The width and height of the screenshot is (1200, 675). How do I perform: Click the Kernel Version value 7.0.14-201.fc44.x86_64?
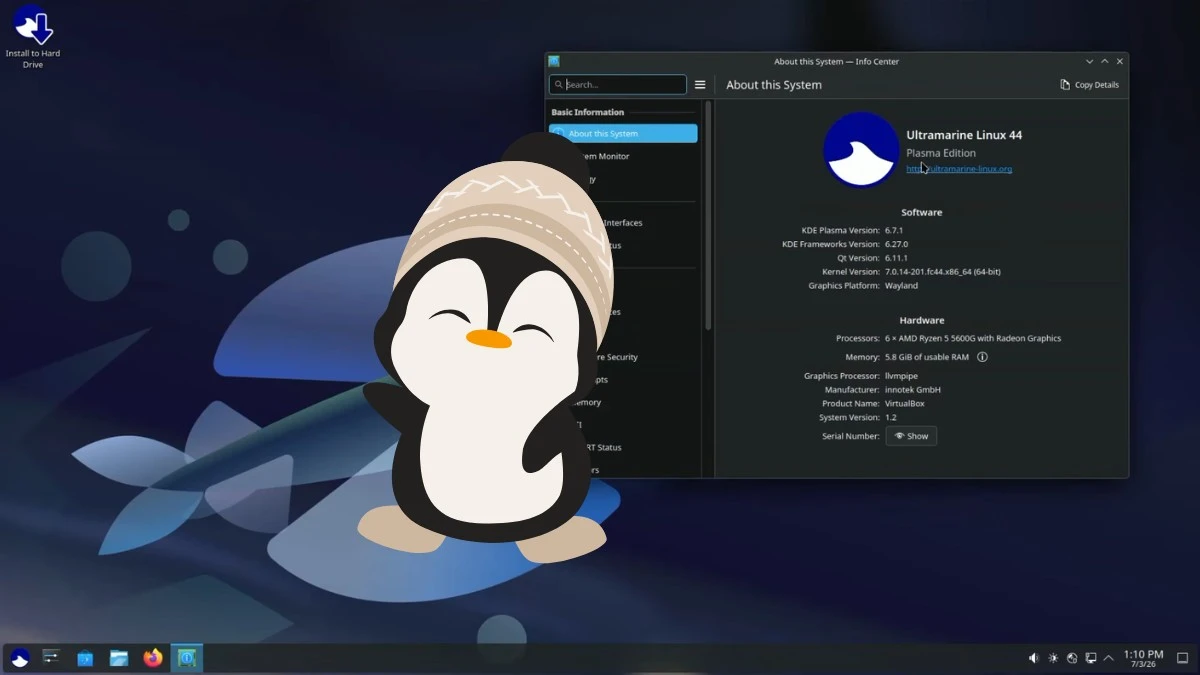point(943,272)
